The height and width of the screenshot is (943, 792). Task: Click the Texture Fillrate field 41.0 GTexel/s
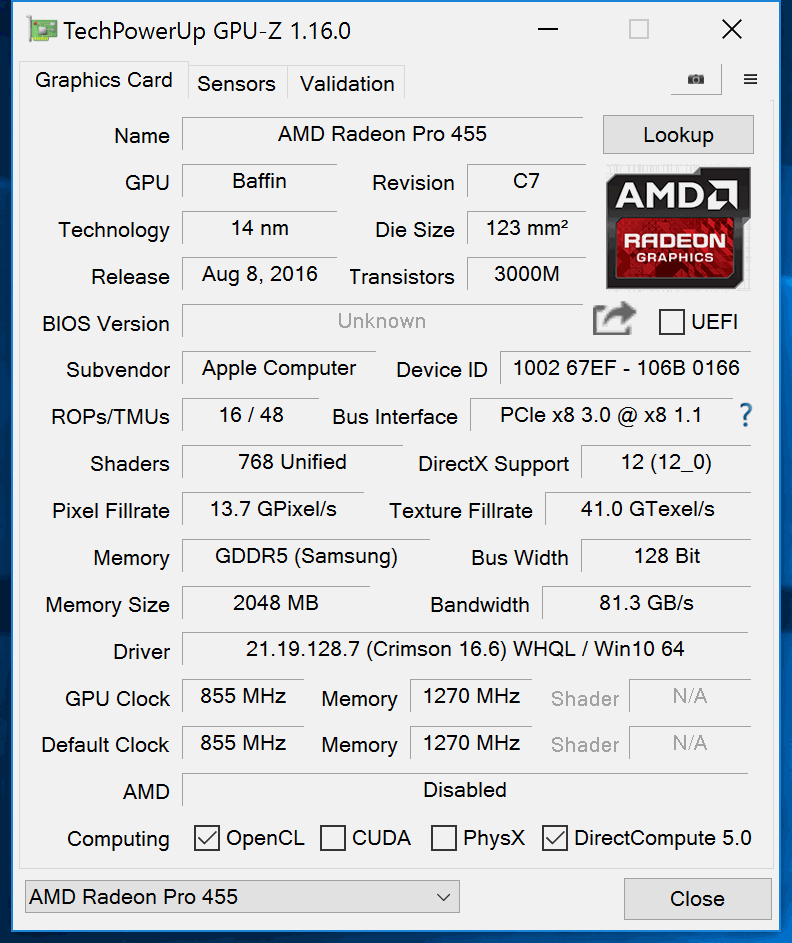(x=648, y=508)
